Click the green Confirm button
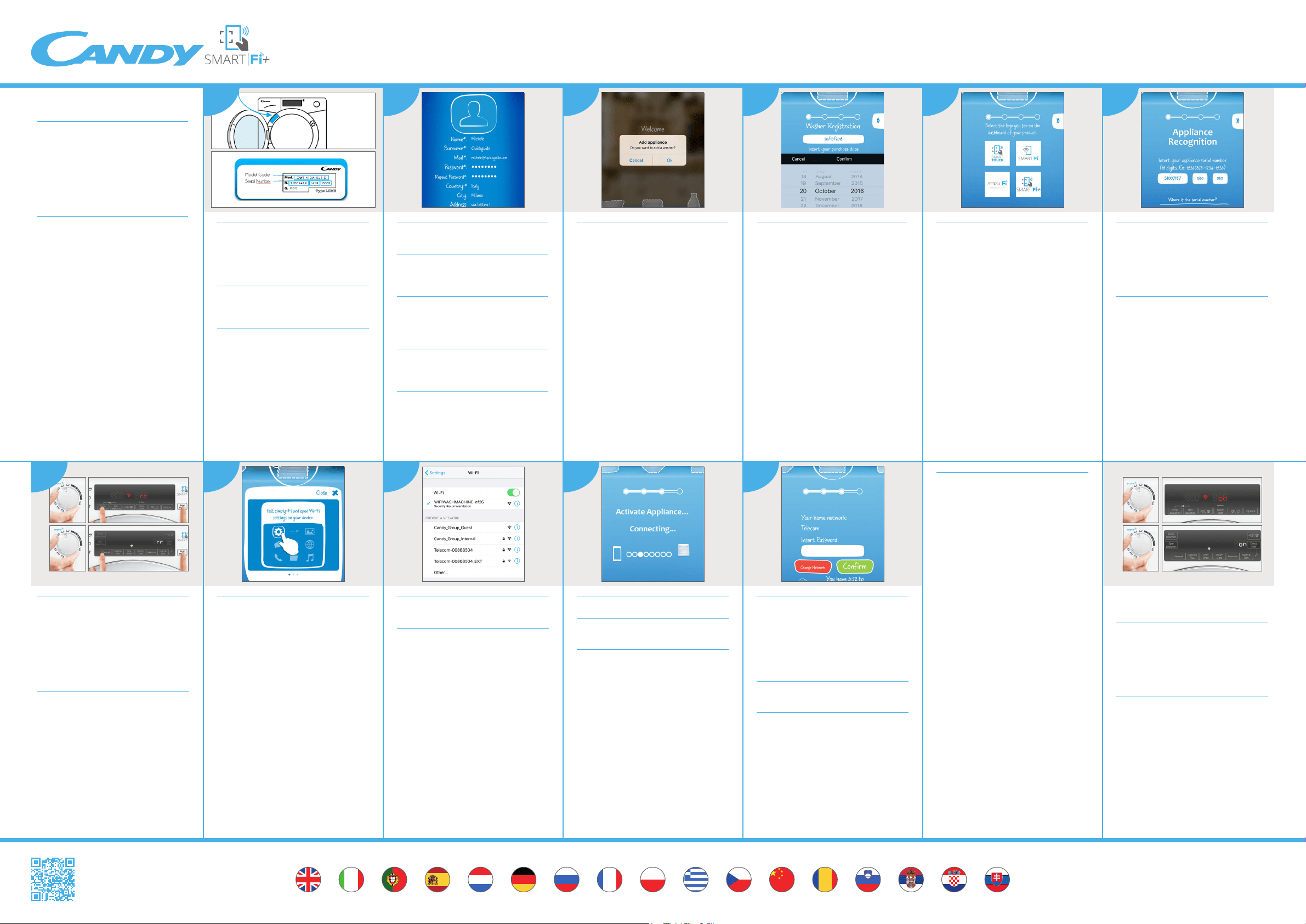Image resolution: width=1306 pixels, height=924 pixels. (x=855, y=566)
